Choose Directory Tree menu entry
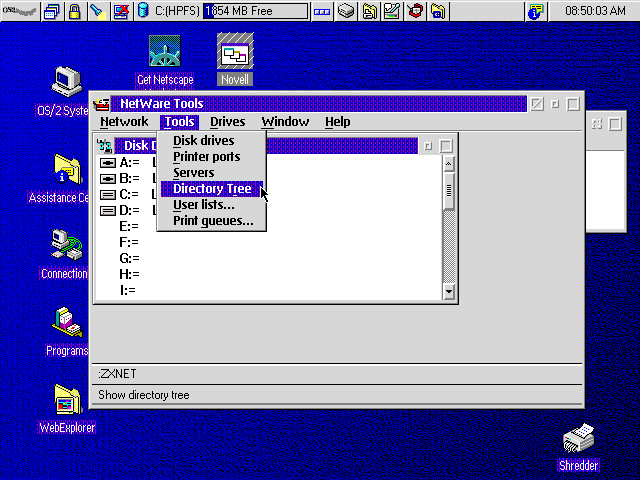Image resolution: width=640 pixels, height=480 pixels. (212, 189)
